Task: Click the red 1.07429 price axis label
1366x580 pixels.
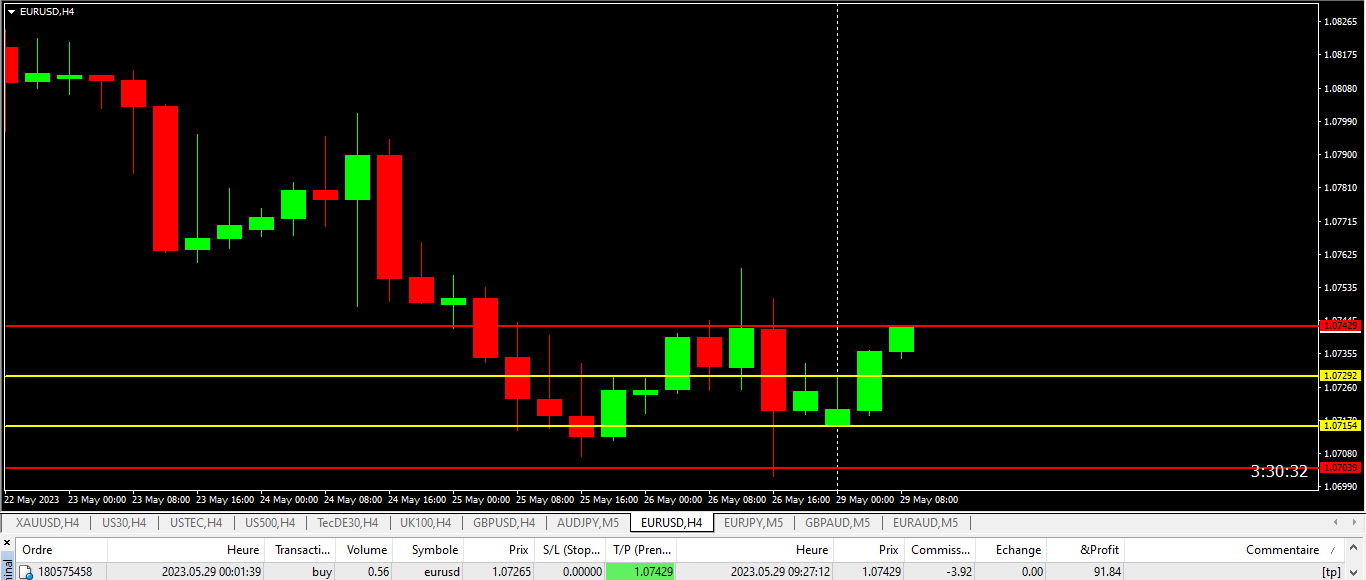Action: [1341, 325]
